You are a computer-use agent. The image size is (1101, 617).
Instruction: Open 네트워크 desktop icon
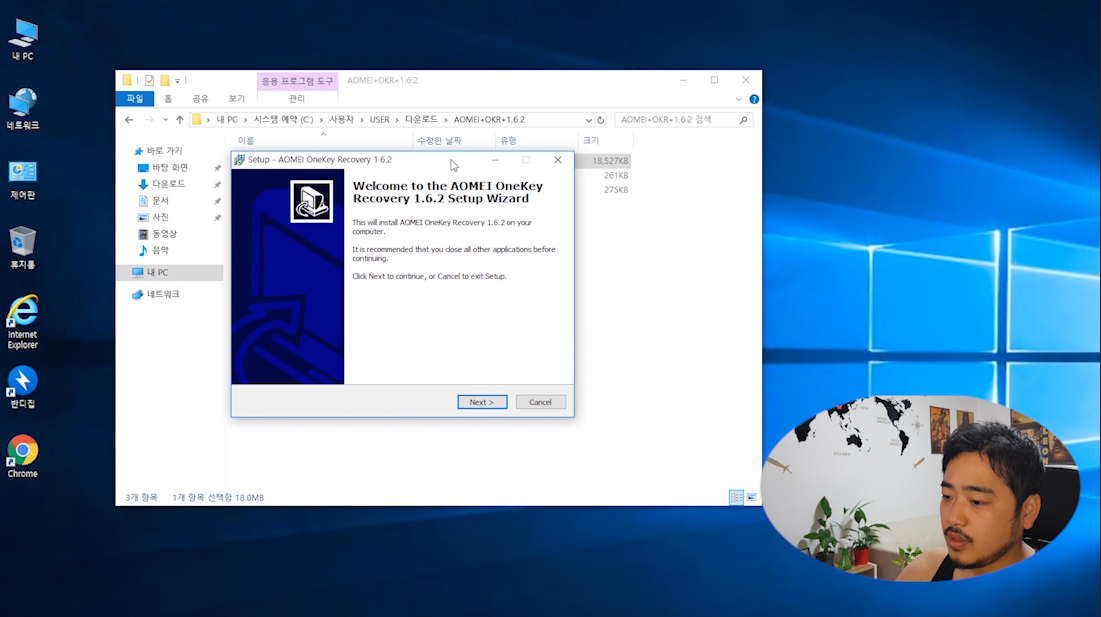(22, 109)
